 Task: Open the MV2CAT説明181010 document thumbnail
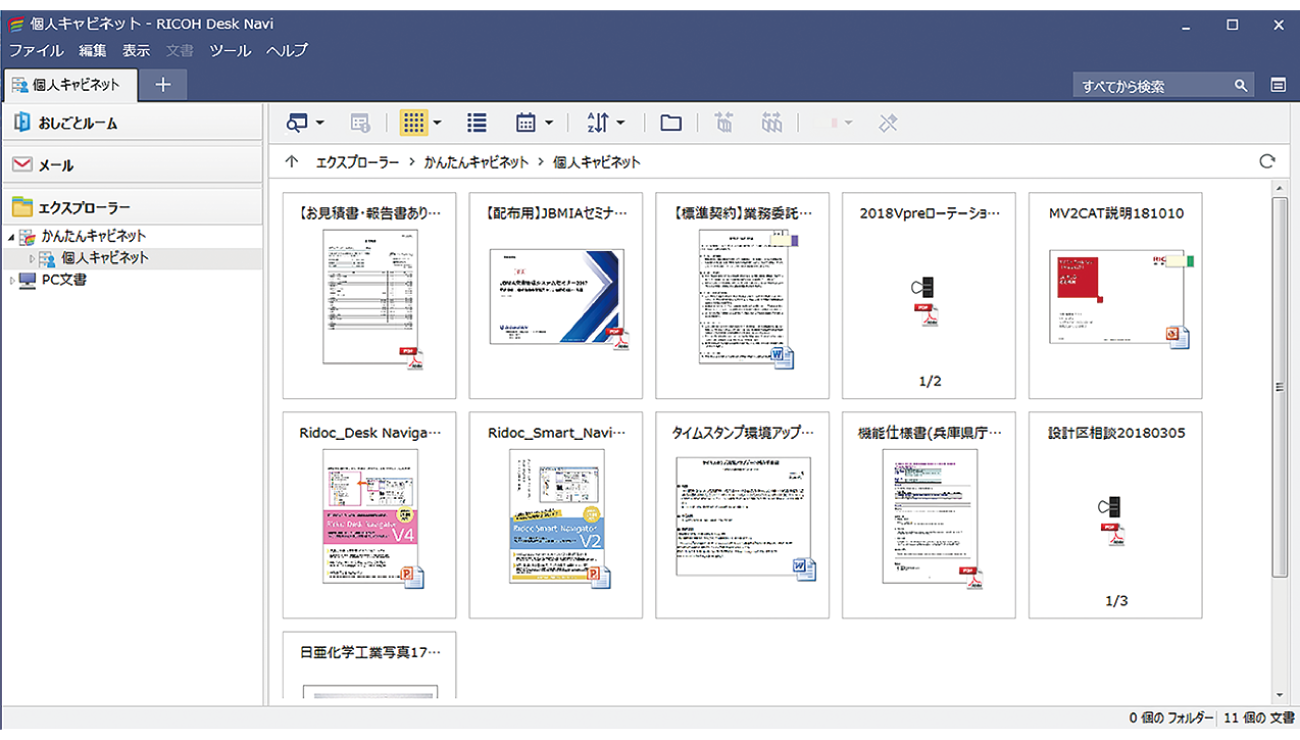point(1114,295)
